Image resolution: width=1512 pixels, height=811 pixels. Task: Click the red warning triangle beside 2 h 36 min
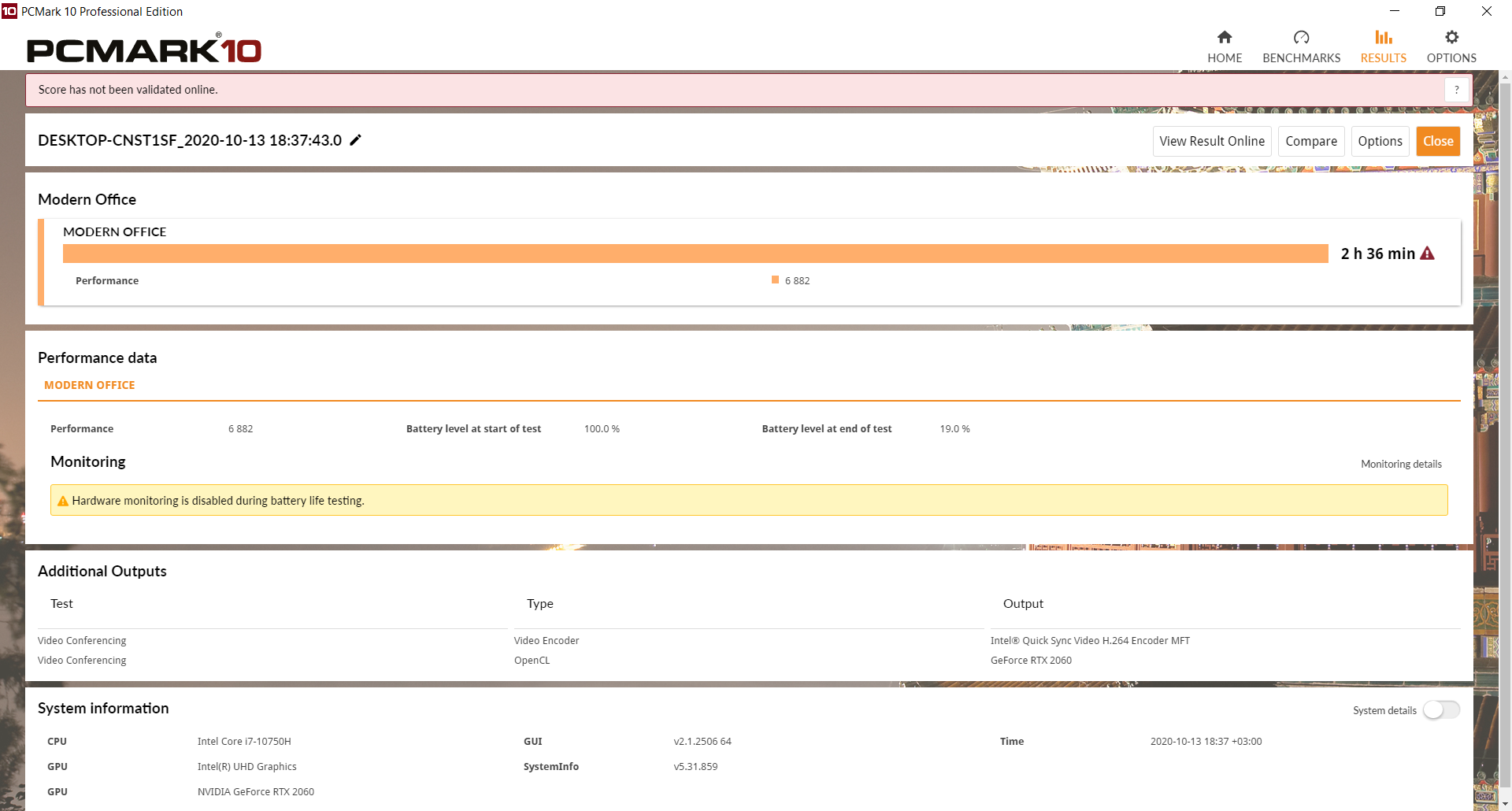tap(1427, 254)
